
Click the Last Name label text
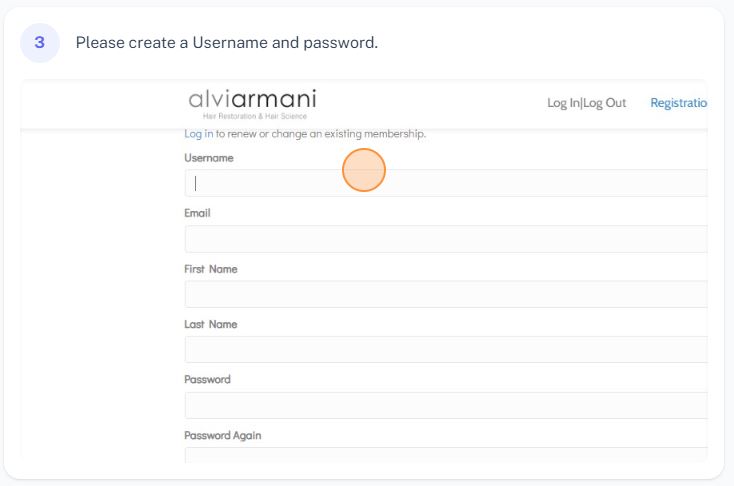[x=210, y=324]
